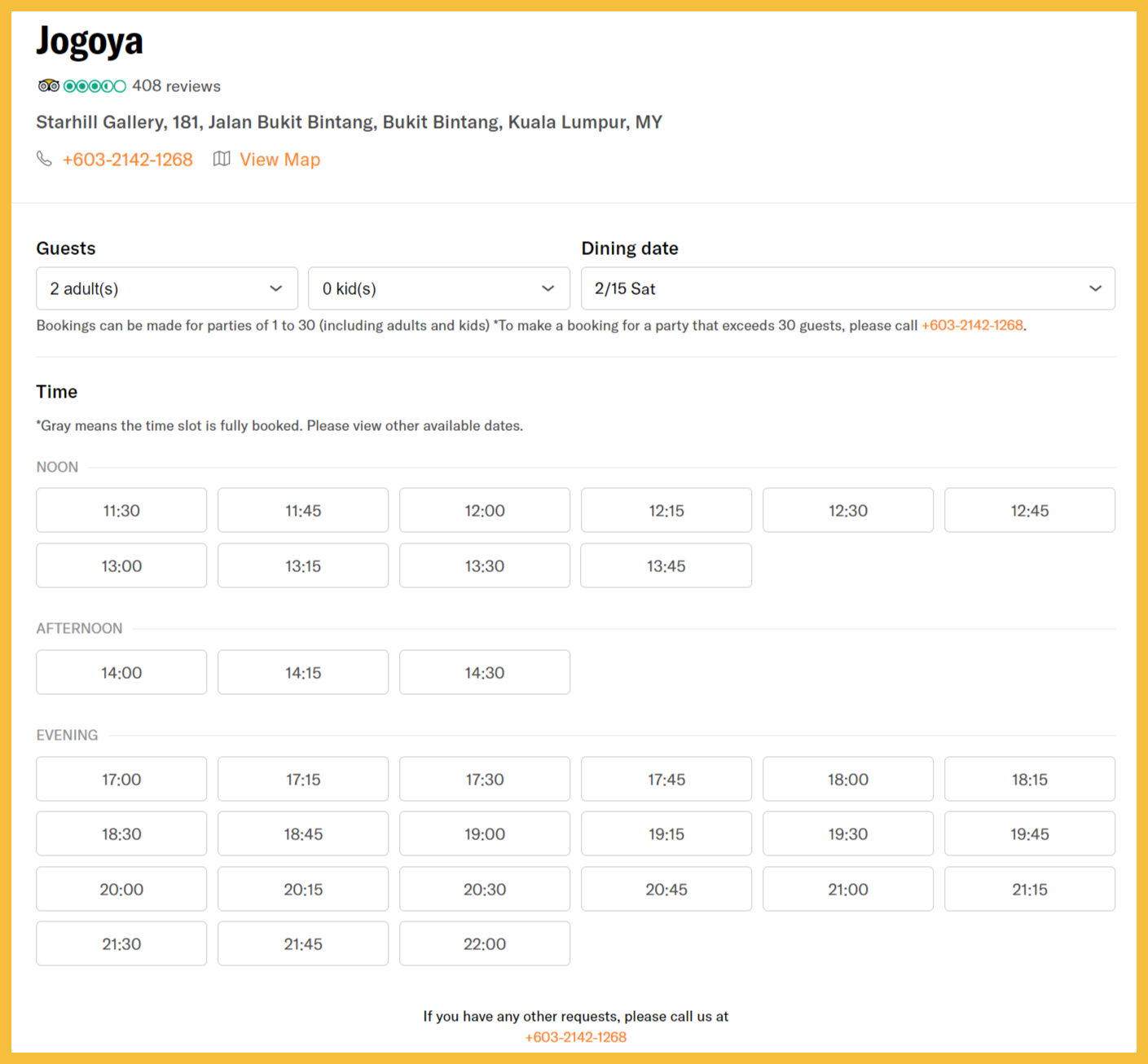The height and width of the screenshot is (1064, 1148).
Task: Pick the 22:00 last time slot
Action: 485,944
